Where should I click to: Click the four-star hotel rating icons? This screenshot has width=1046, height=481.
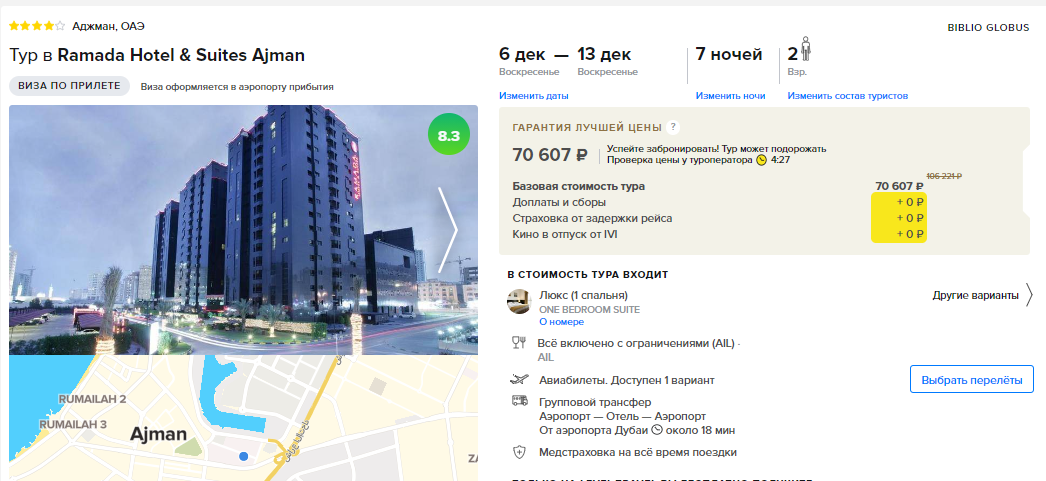pyautogui.click(x=37, y=26)
